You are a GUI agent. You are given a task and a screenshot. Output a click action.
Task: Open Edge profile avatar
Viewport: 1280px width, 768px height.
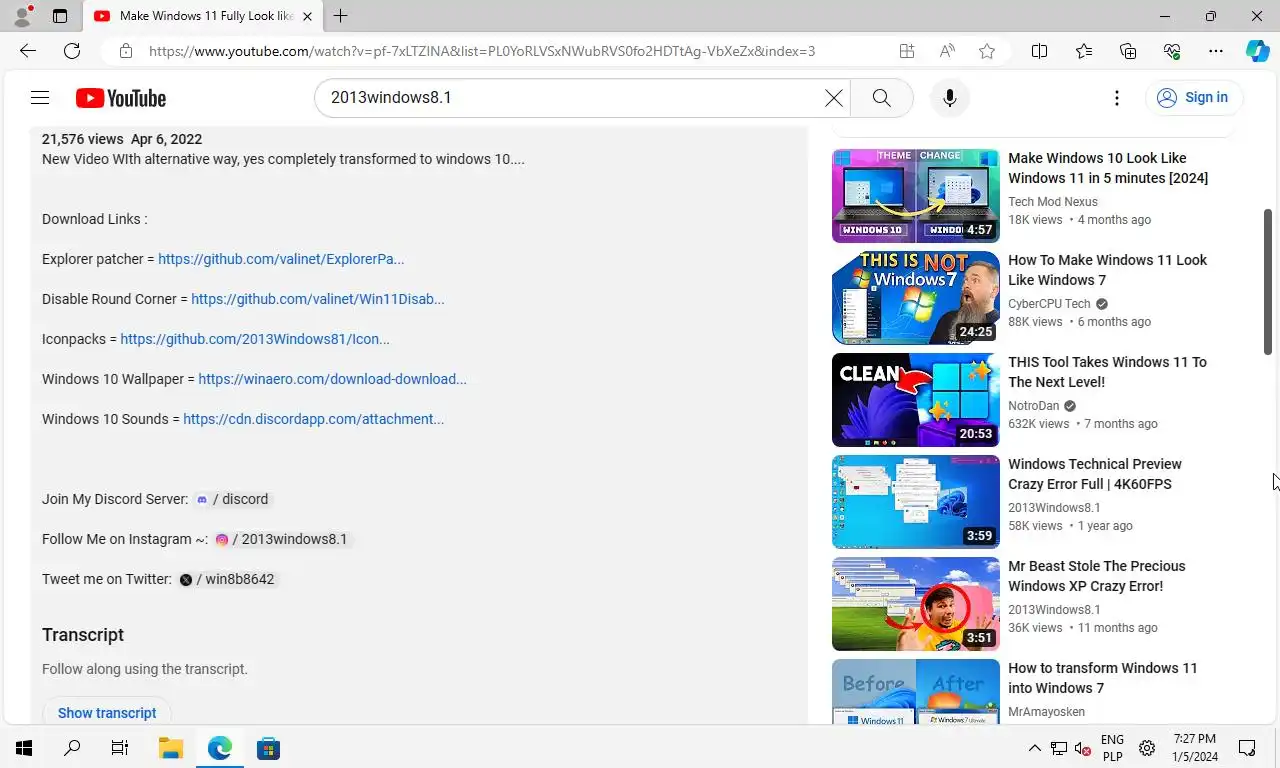(22, 16)
